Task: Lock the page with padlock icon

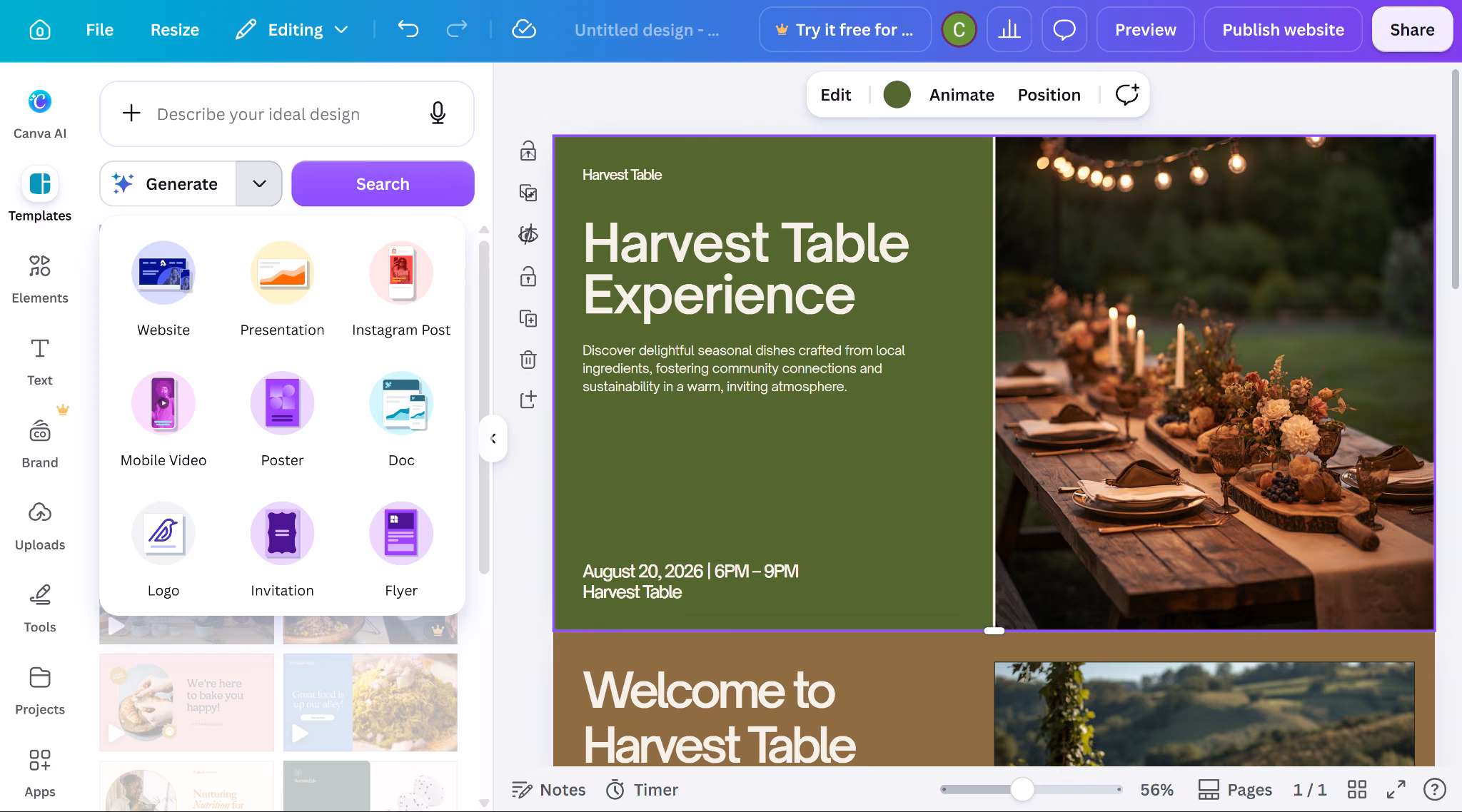Action: pyautogui.click(x=528, y=276)
